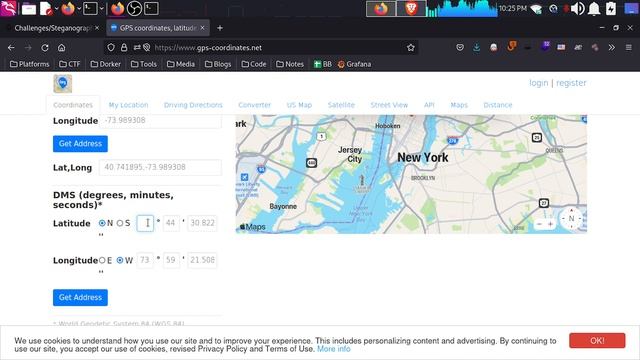
Task: Click upper Get Address button
Action: coord(80,144)
